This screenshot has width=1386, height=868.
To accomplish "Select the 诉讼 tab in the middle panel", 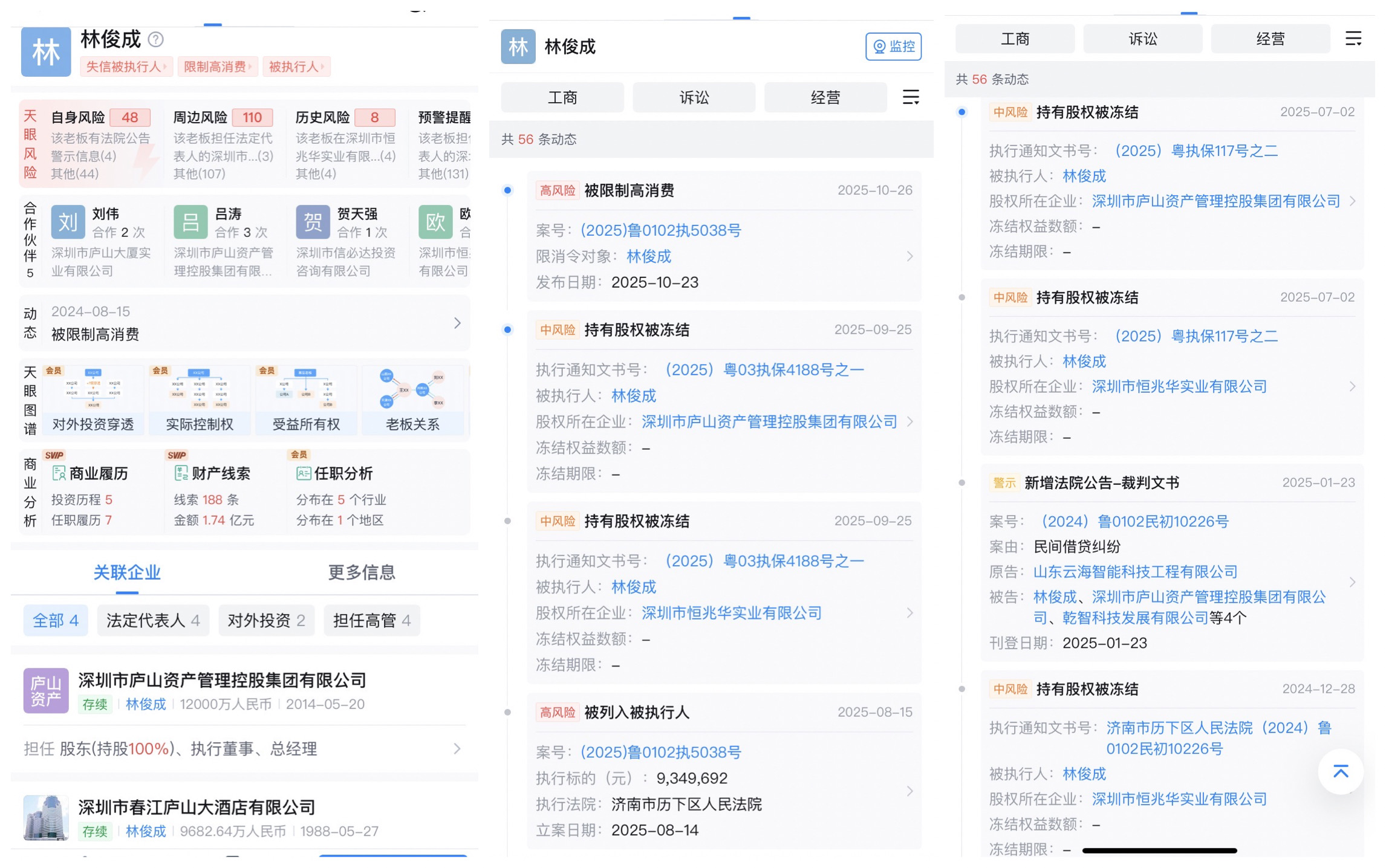I will [694, 97].
